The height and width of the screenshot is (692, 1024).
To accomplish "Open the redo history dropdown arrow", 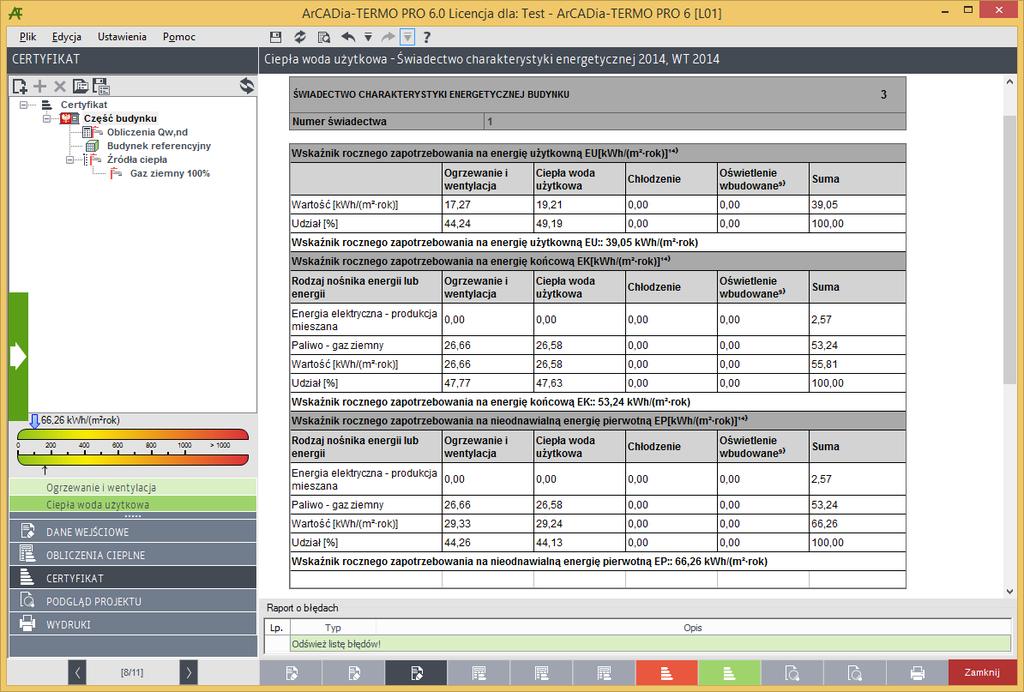I will tap(407, 37).
